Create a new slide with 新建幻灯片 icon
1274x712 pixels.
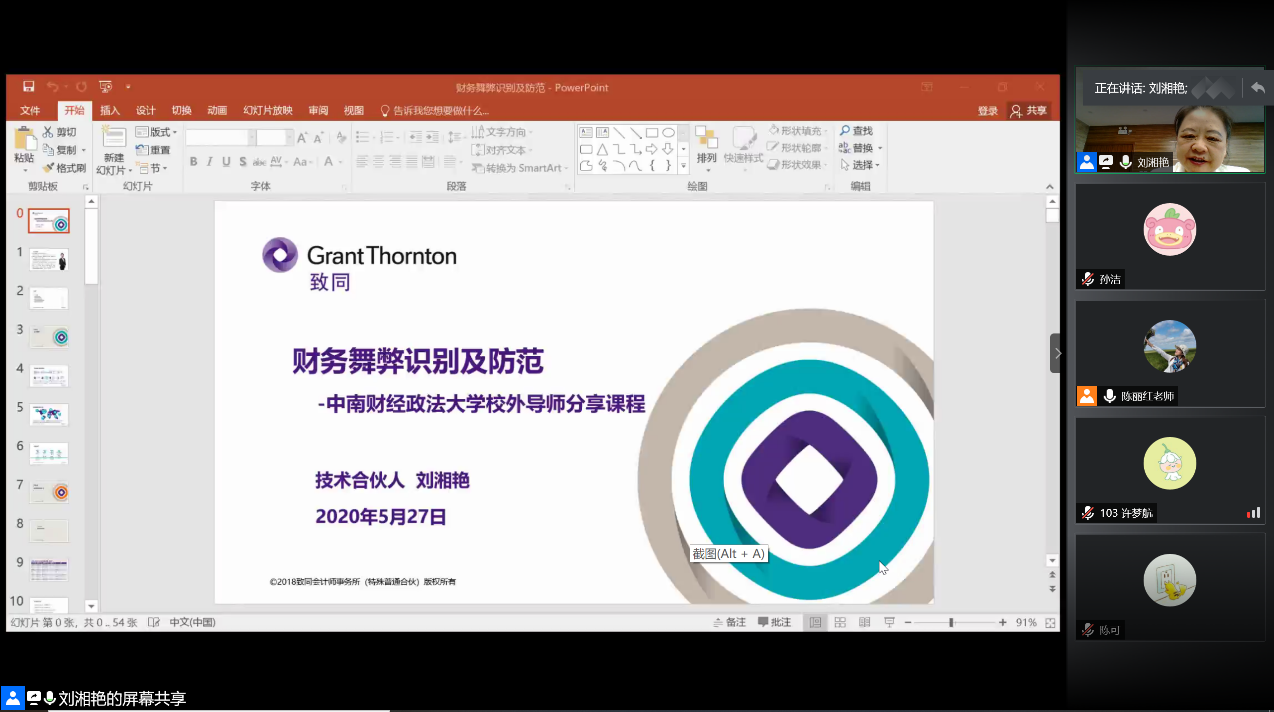[113, 140]
